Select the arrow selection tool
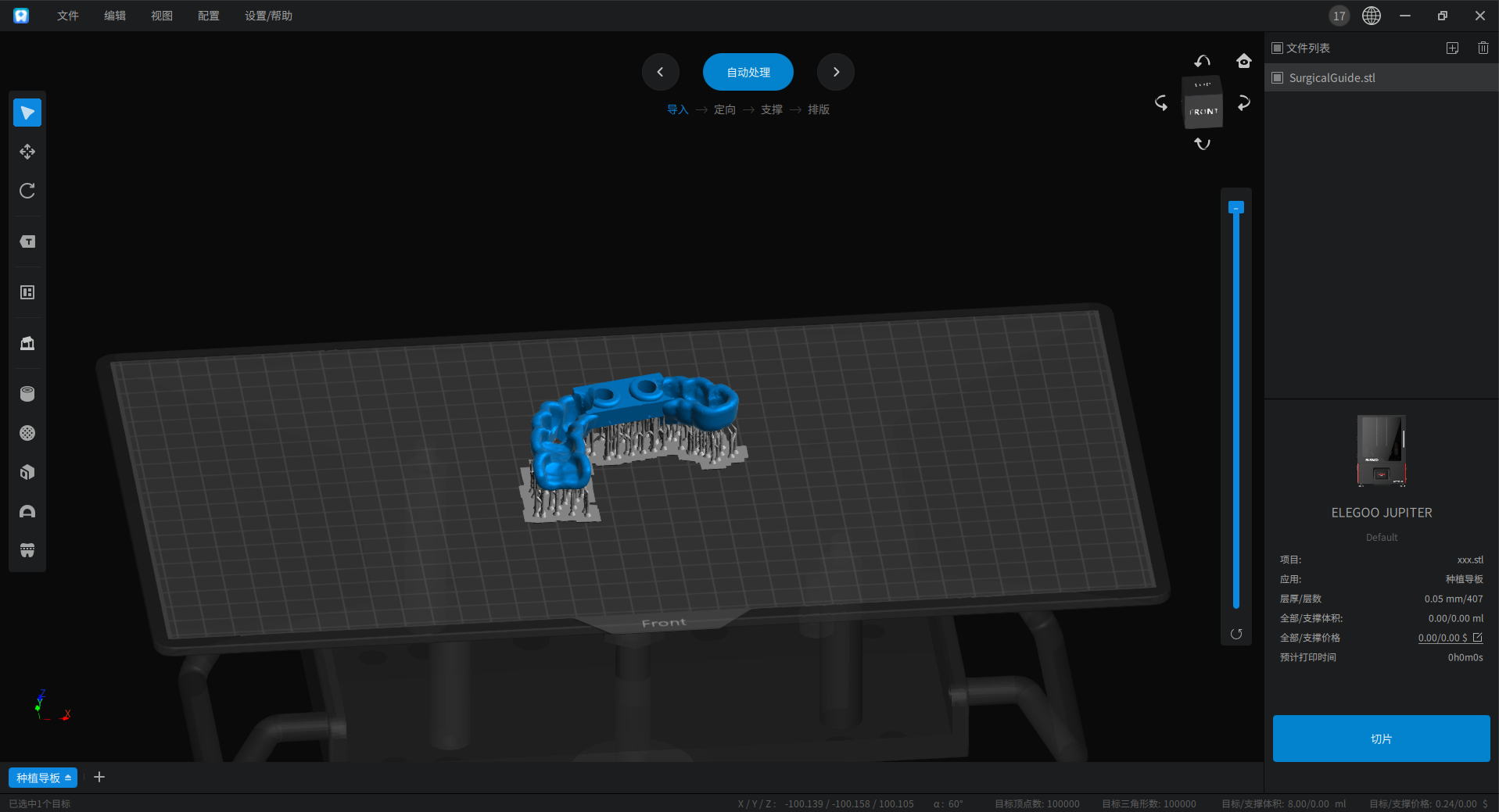This screenshot has width=1499, height=812. pos(27,113)
